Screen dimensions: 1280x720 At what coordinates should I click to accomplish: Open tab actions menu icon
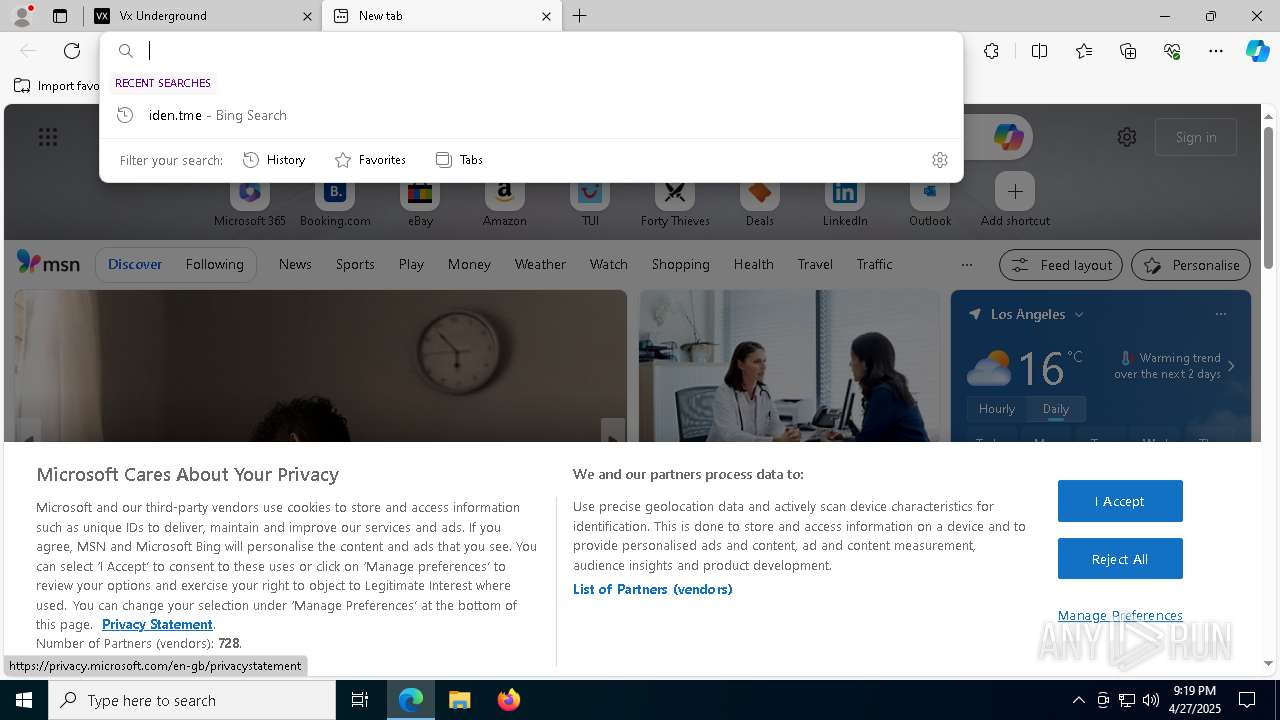pyautogui.click(x=60, y=16)
